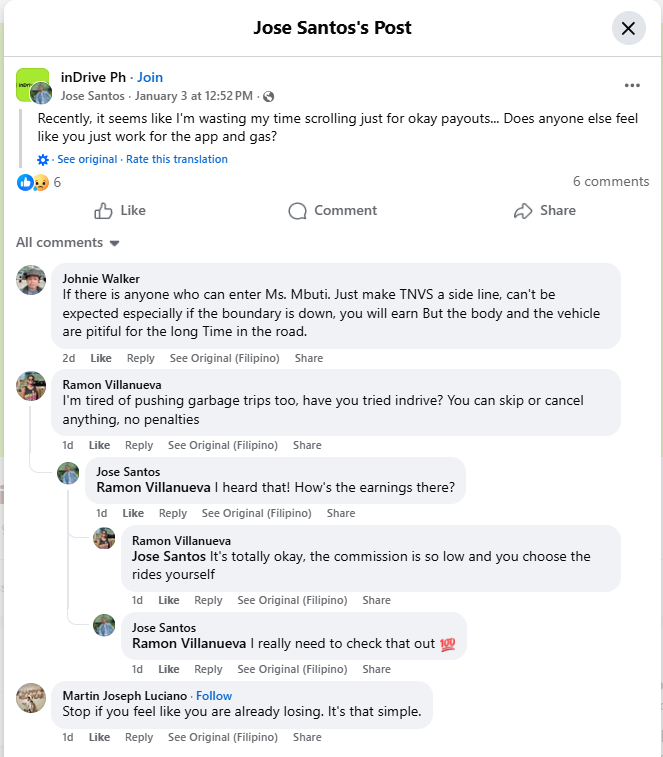This screenshot has height=757, width=663.
Task: Open the All comments sort dropdown
Action: [x=68, y=243]
